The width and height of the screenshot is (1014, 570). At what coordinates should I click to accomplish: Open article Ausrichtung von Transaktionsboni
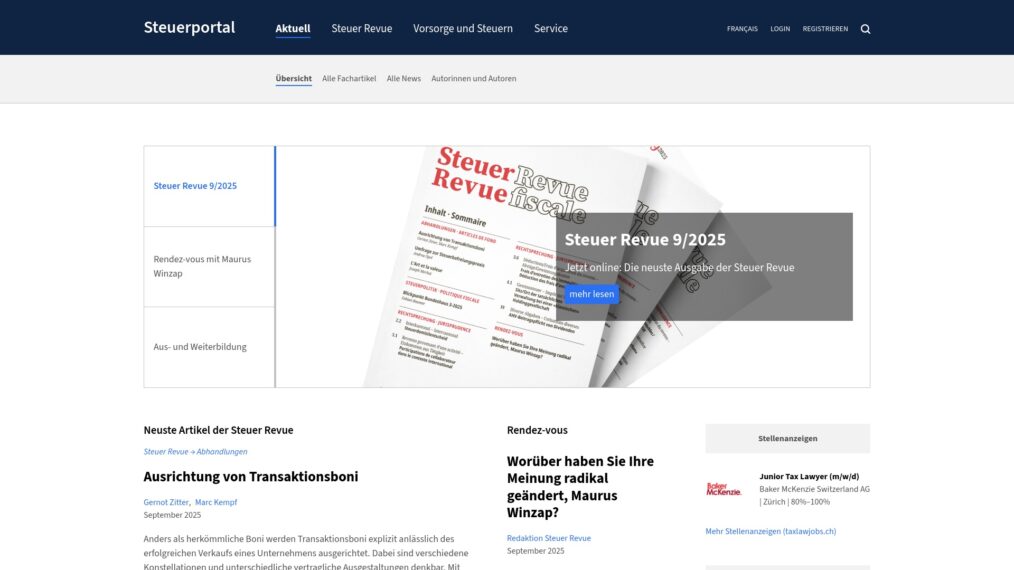click(x=251, y=477)
